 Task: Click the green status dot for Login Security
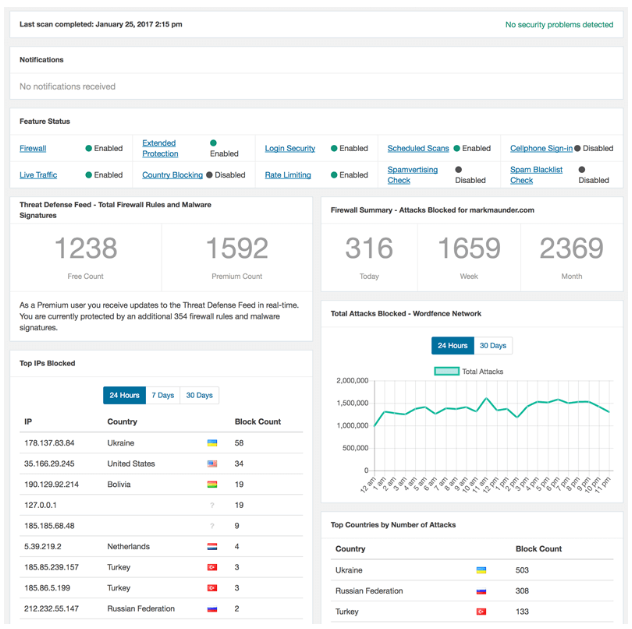334,148
